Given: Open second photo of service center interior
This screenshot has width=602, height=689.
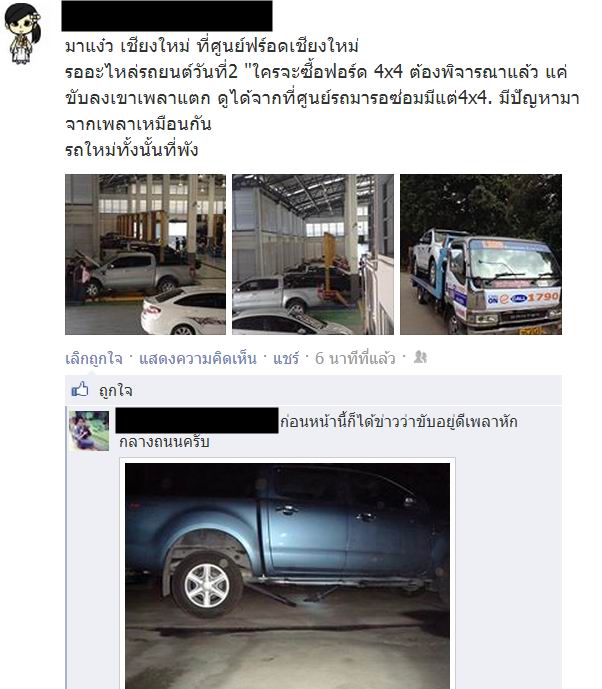Looking at the screenshot, I should 313,254.
